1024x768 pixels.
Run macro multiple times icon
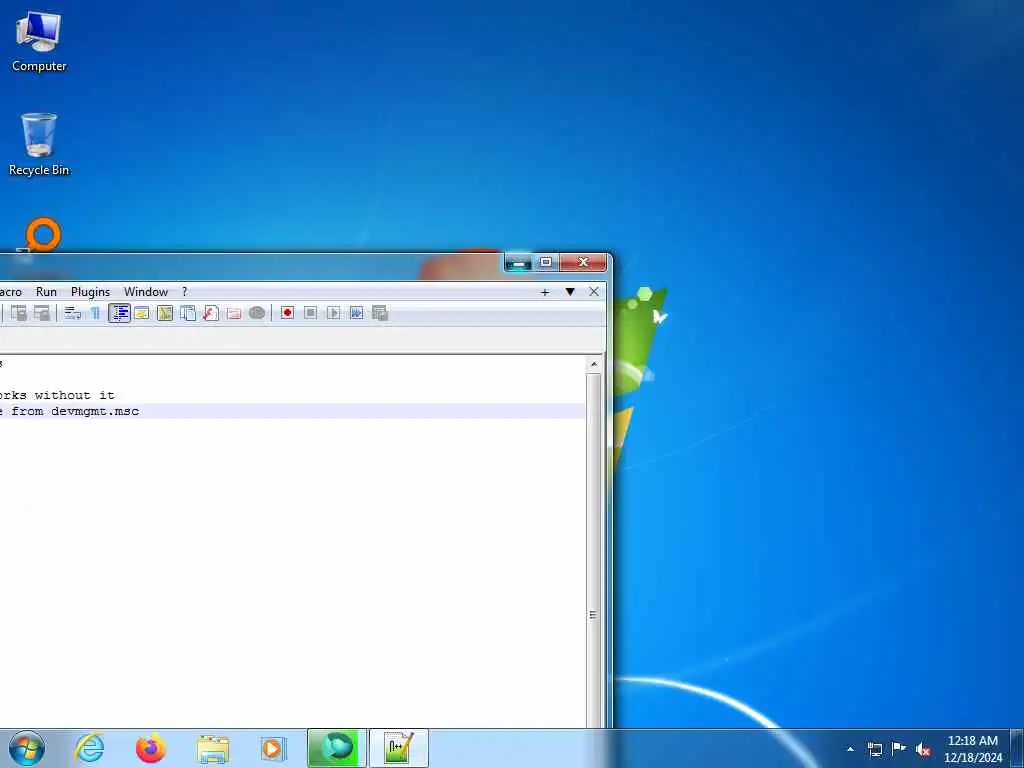pyautogui.click(x=357, y=313)
